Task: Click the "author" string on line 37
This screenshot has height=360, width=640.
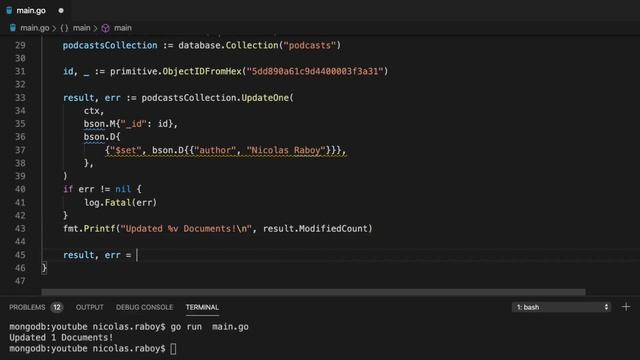Action: [x=215, y=151]
